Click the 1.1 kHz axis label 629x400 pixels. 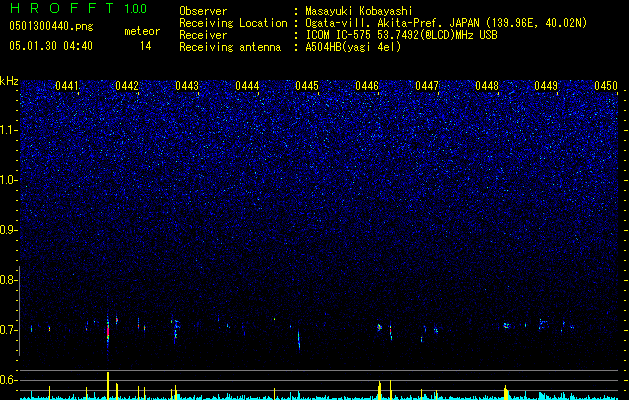8,130
